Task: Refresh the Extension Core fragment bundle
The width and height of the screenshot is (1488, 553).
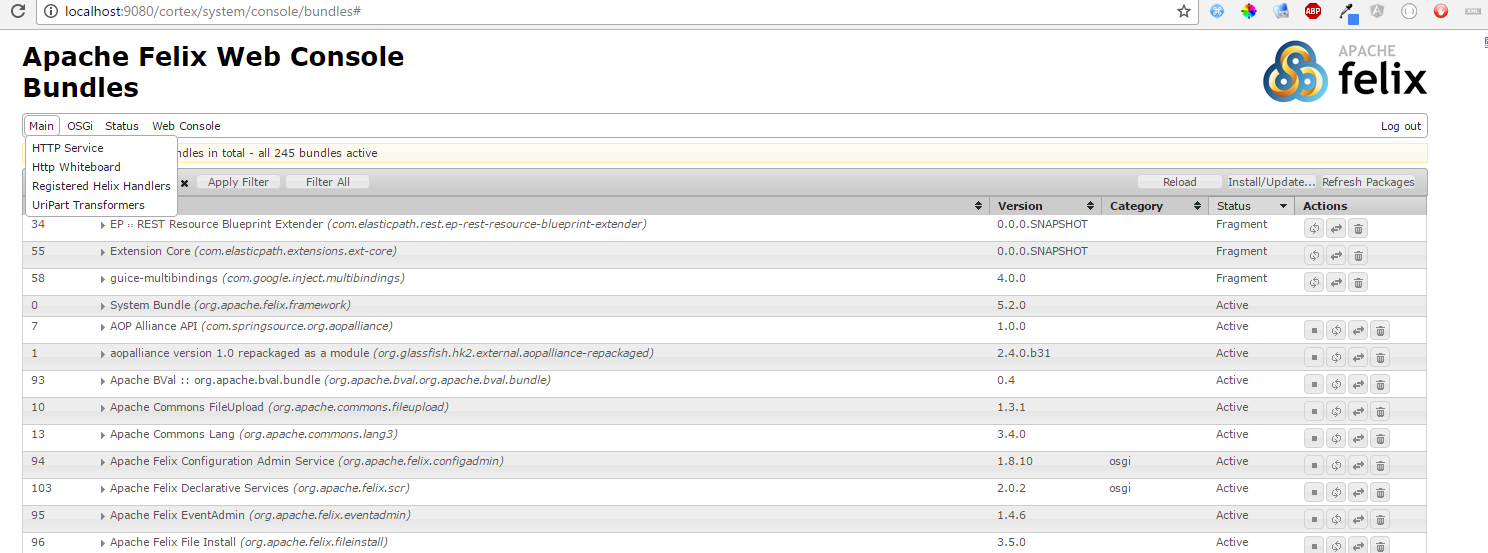Action: point(1313,256)
